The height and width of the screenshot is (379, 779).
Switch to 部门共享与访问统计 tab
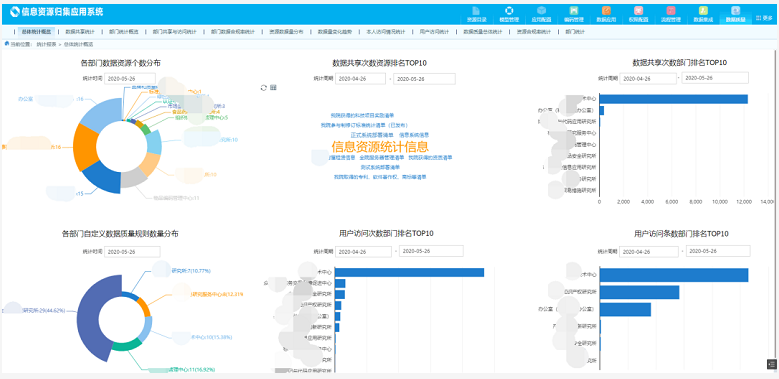(x=174, y=32)
